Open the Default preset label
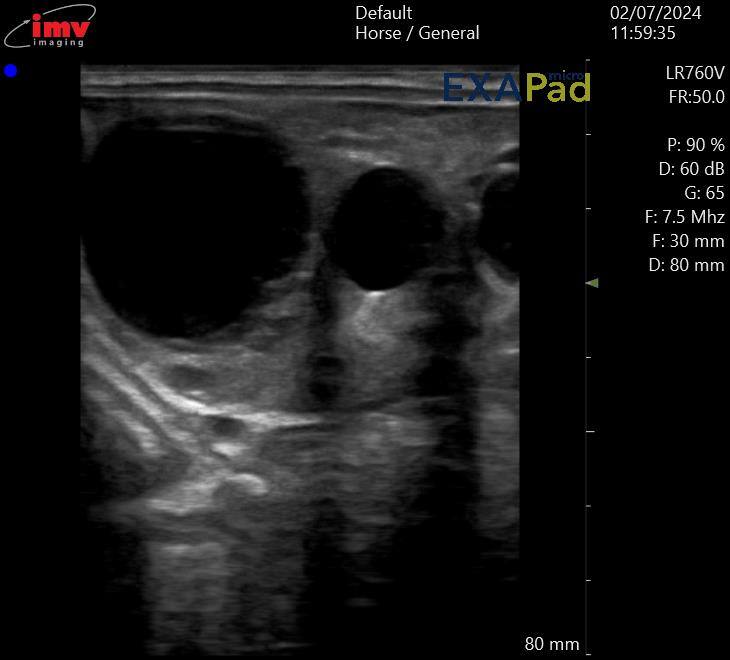 pos(383,13)
